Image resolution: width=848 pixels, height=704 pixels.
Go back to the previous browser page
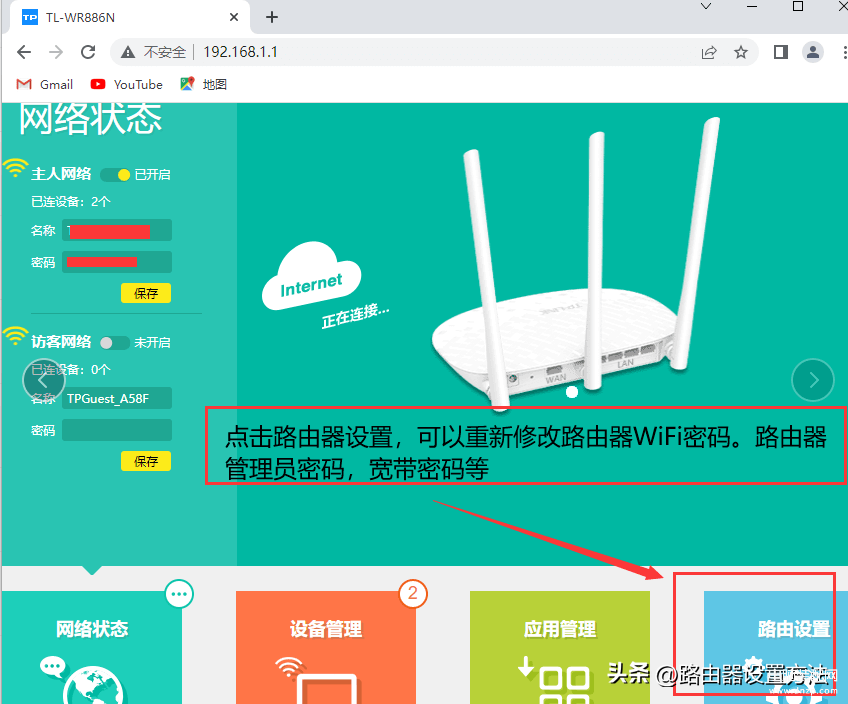coord(24,52)
